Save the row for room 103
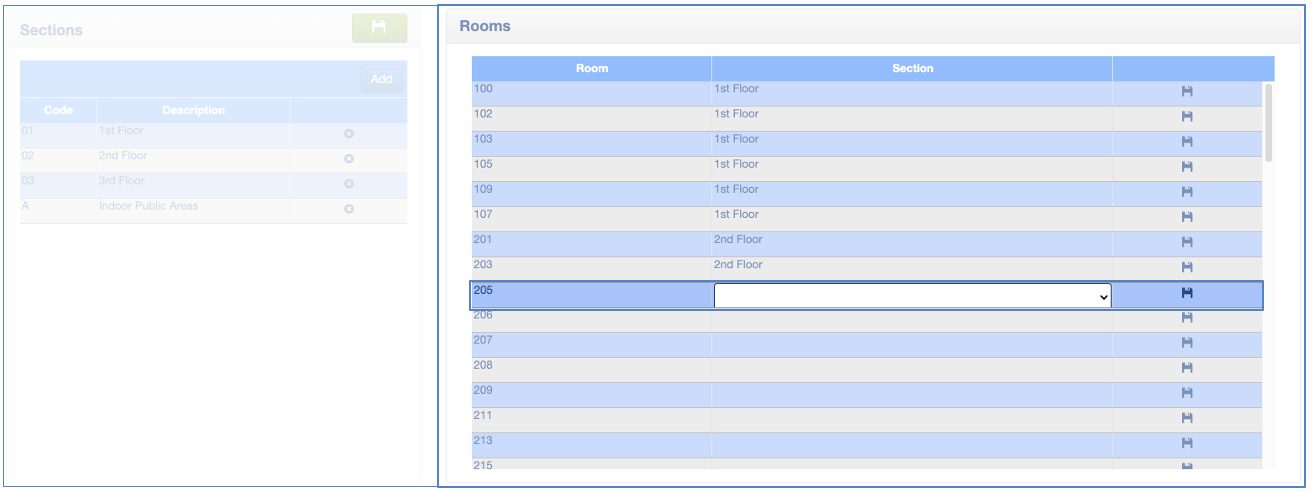Viewport: 1312px width, 492px height. (1187, 141)
